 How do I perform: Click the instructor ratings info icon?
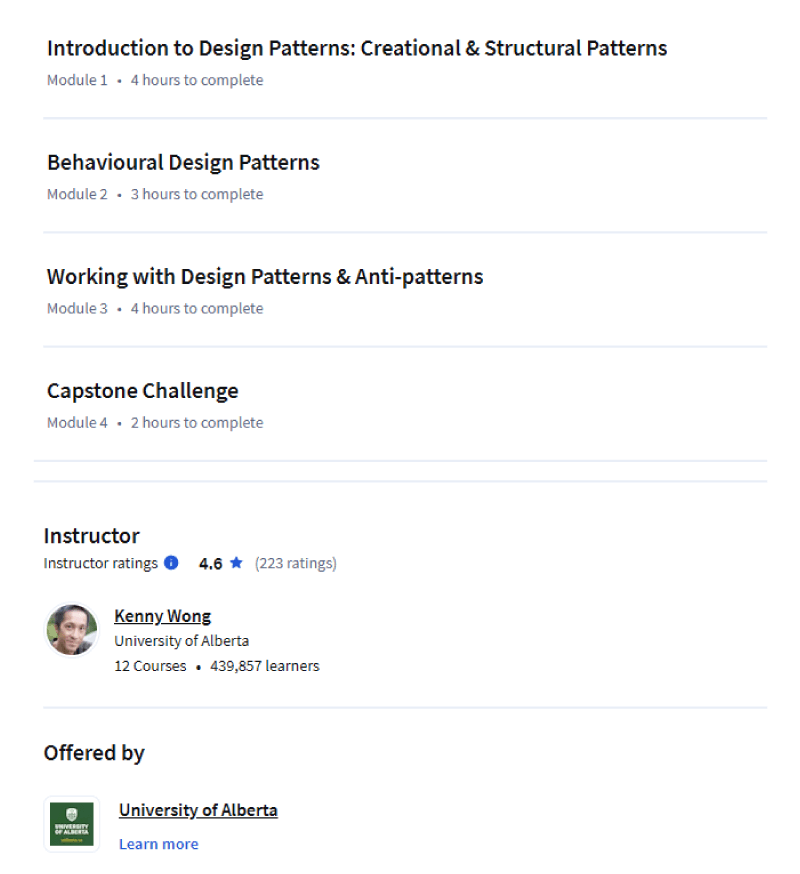[x=171, y=563]
